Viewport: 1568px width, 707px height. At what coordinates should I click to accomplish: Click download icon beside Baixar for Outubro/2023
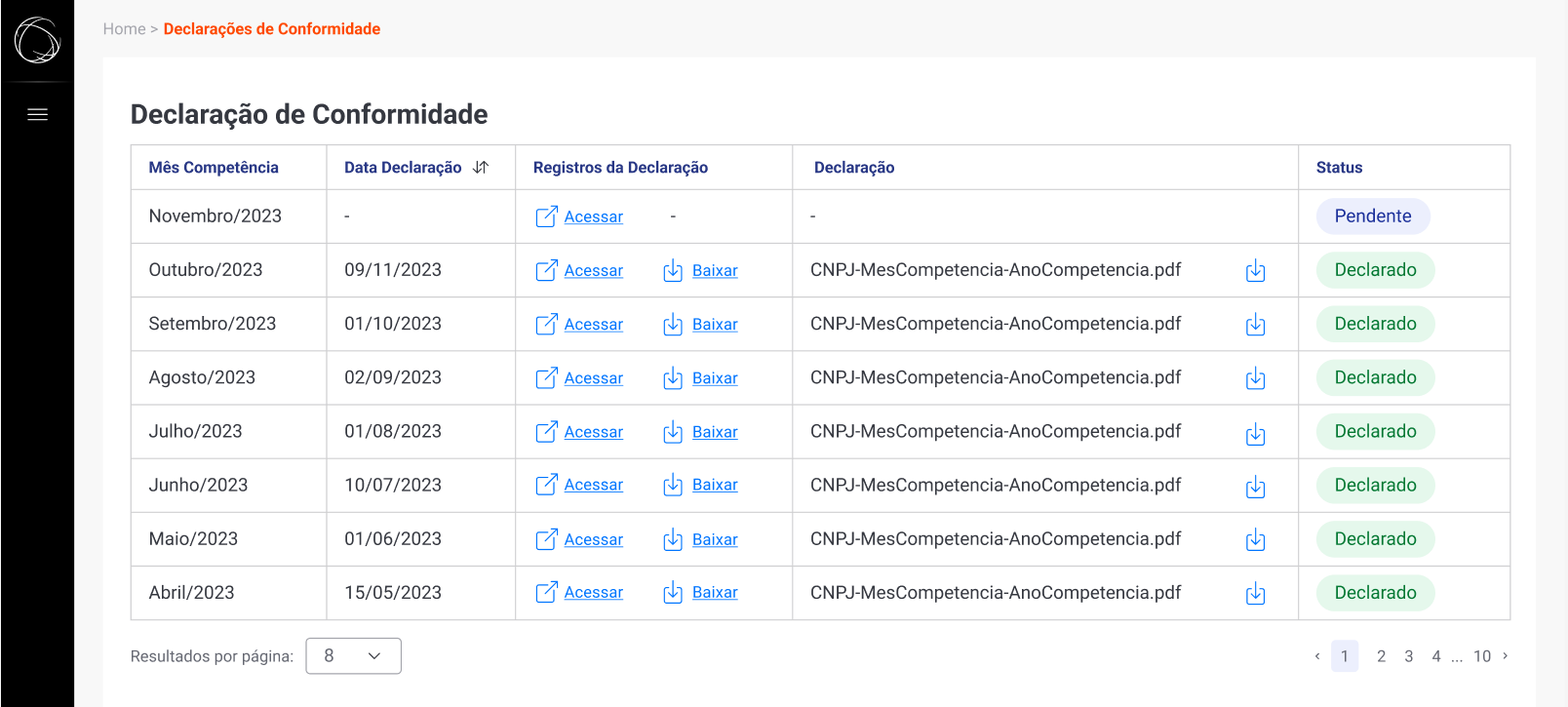673,270
